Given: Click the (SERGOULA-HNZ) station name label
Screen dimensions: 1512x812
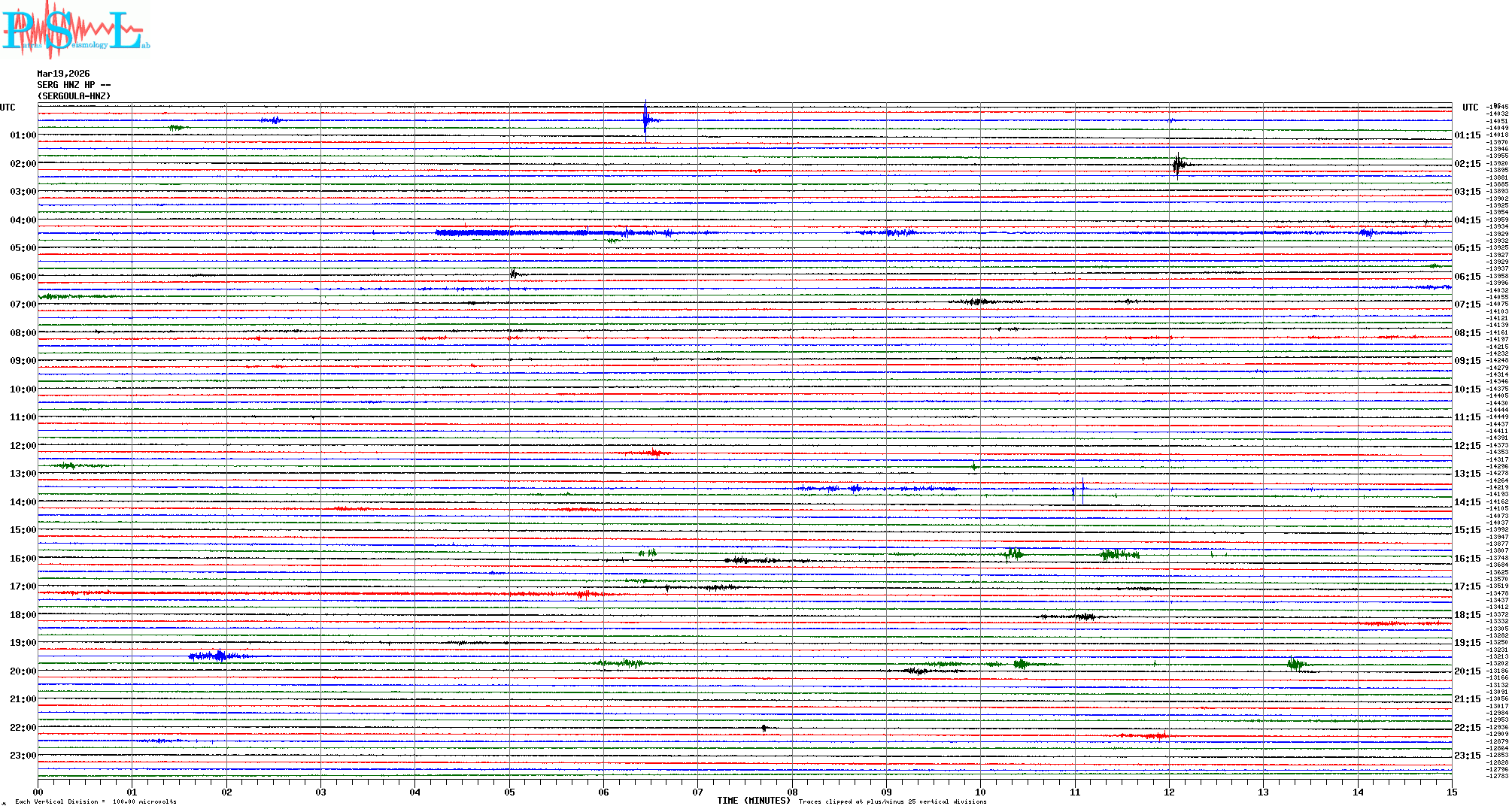Looking at the screenshot, I should tap(74, 96).
